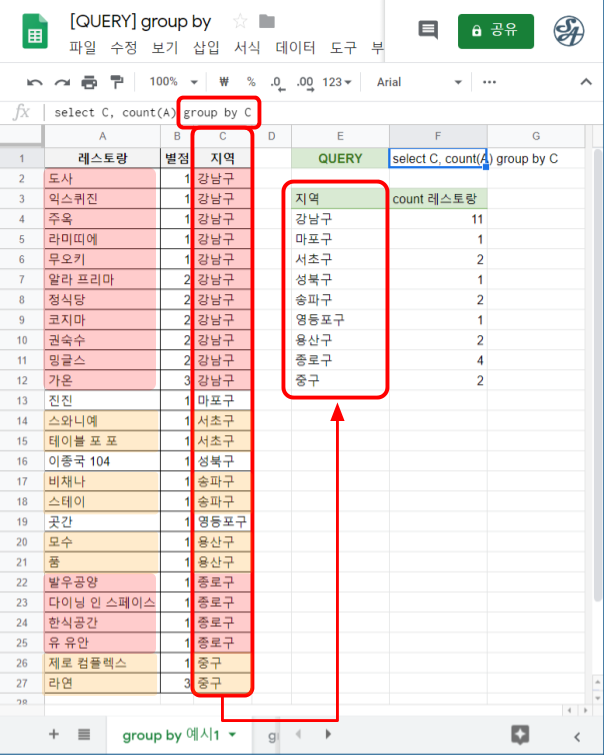The width and height of the screenshot is (604, 755).
Task: Select cell F1 with the query text
Action: coord(437,158)
